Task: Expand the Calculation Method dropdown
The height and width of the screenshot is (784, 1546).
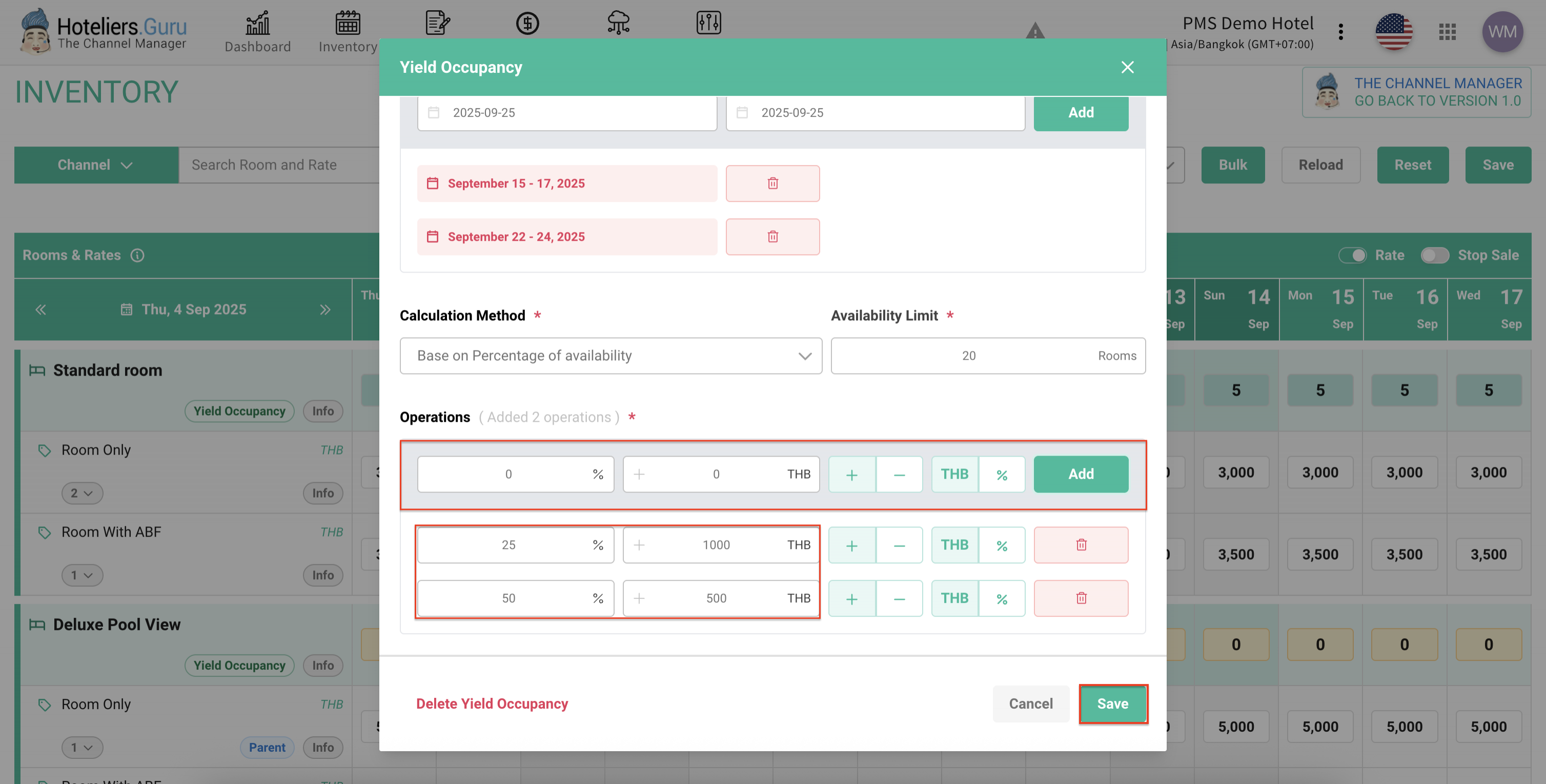Action: 611,356
